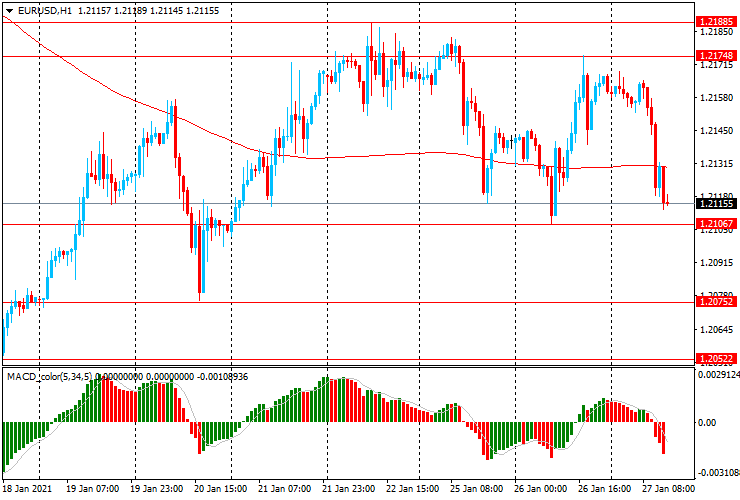
Task: Open the chart menu triangle beside EURUSD,H1
Action: [9, 11]
